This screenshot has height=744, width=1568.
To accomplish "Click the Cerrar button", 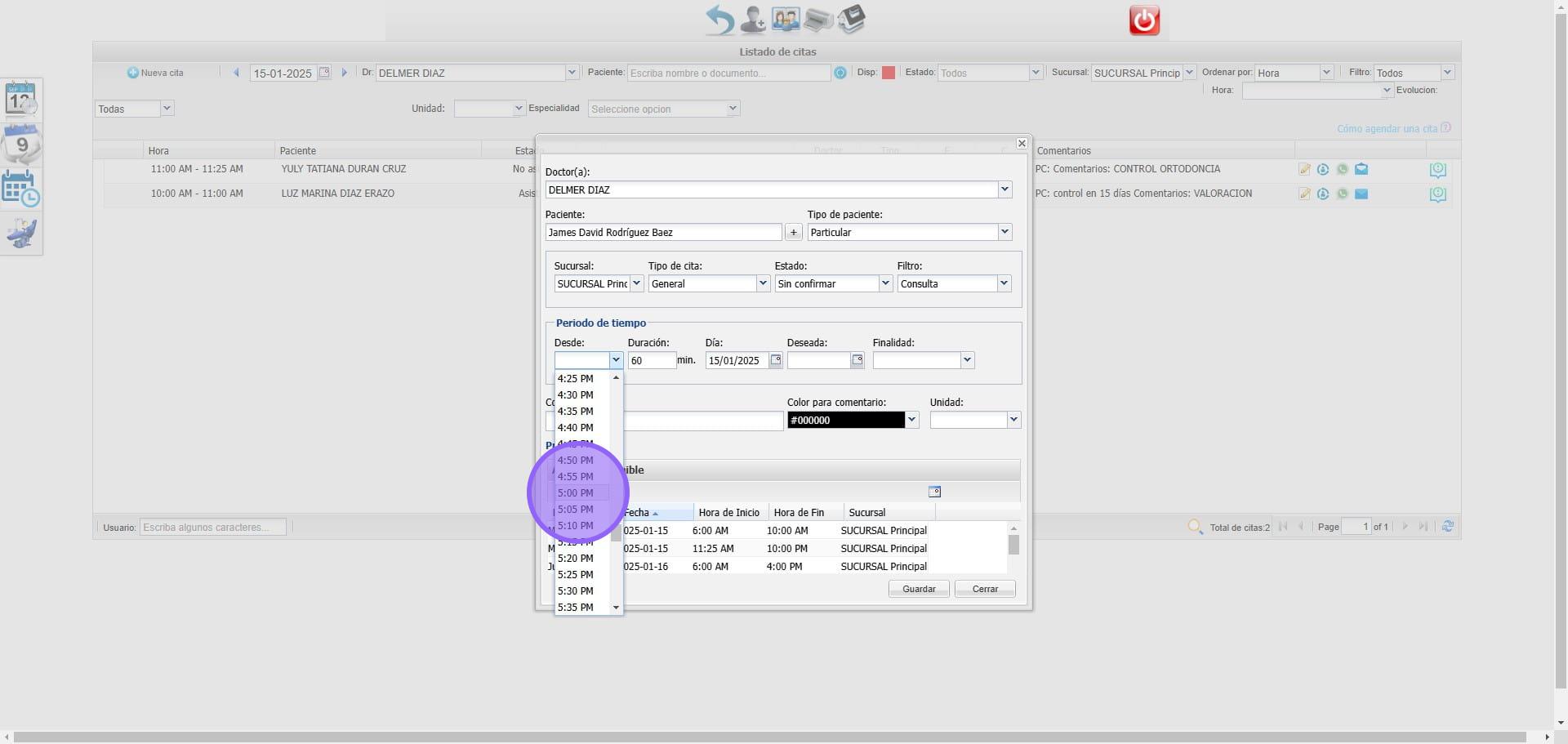I will (985, 589).
